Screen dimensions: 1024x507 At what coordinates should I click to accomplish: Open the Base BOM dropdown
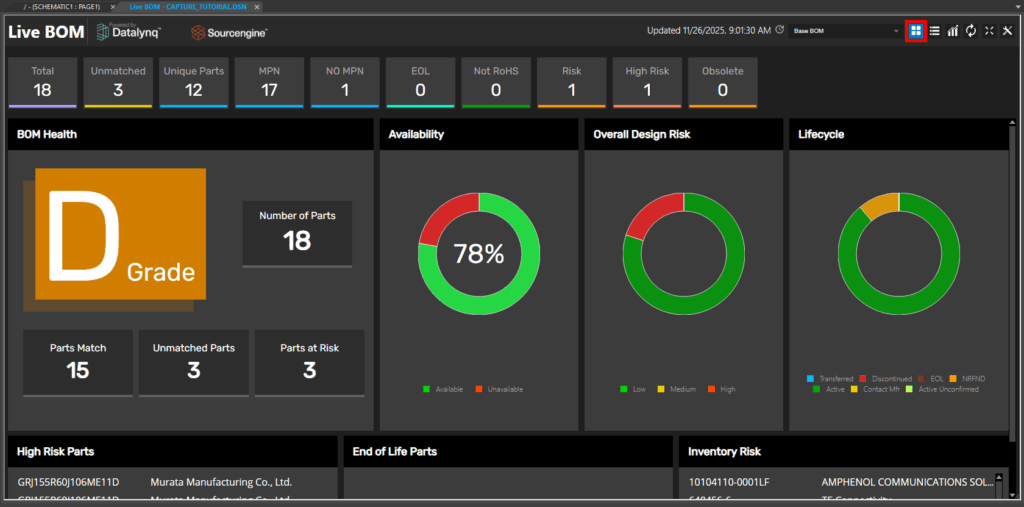[846, 31]
